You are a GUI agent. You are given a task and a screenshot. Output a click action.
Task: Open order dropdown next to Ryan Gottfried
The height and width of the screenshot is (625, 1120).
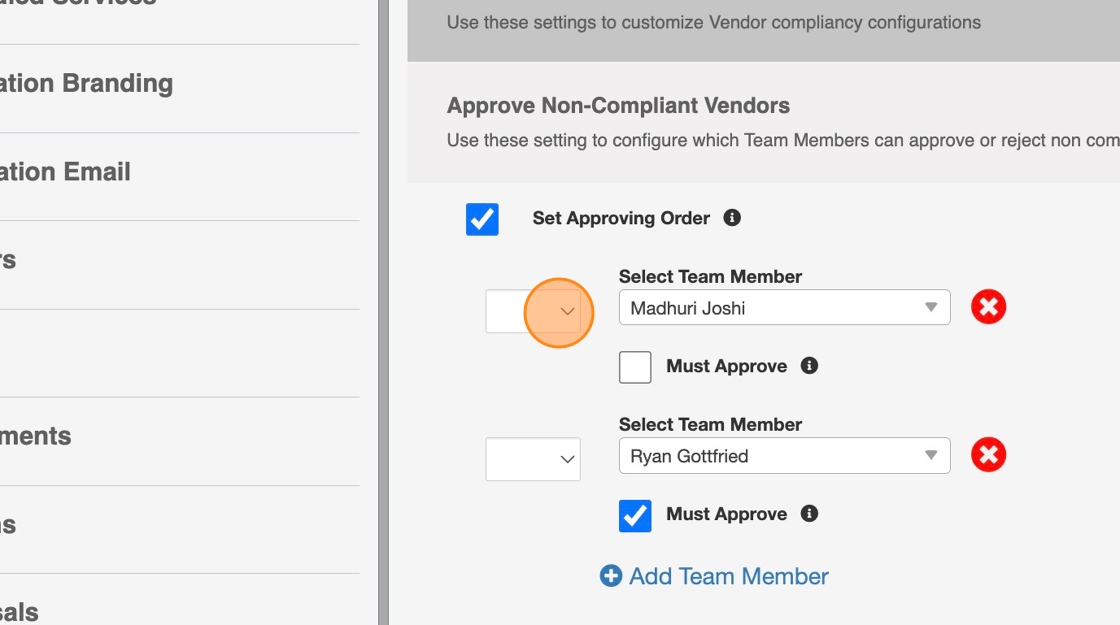(x=533, y=459)
